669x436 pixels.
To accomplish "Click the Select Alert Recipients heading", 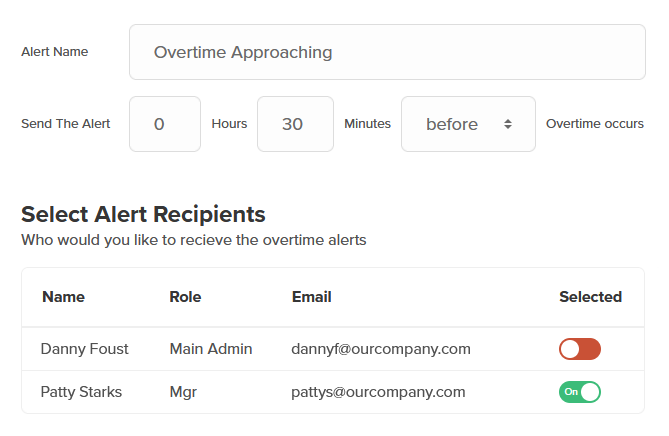I will pos(143,214).
